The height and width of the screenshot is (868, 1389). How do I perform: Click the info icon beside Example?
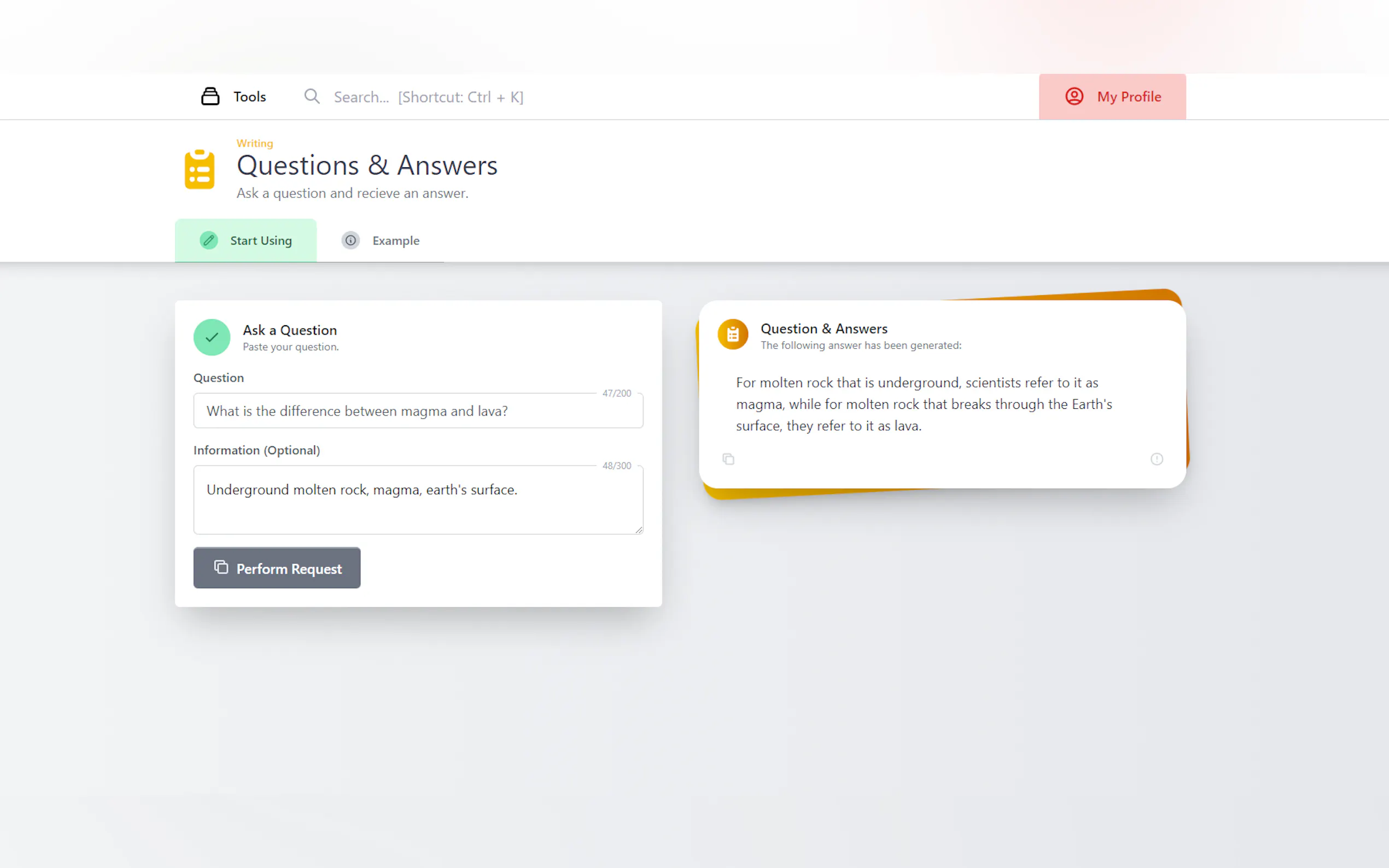point(351,241)
